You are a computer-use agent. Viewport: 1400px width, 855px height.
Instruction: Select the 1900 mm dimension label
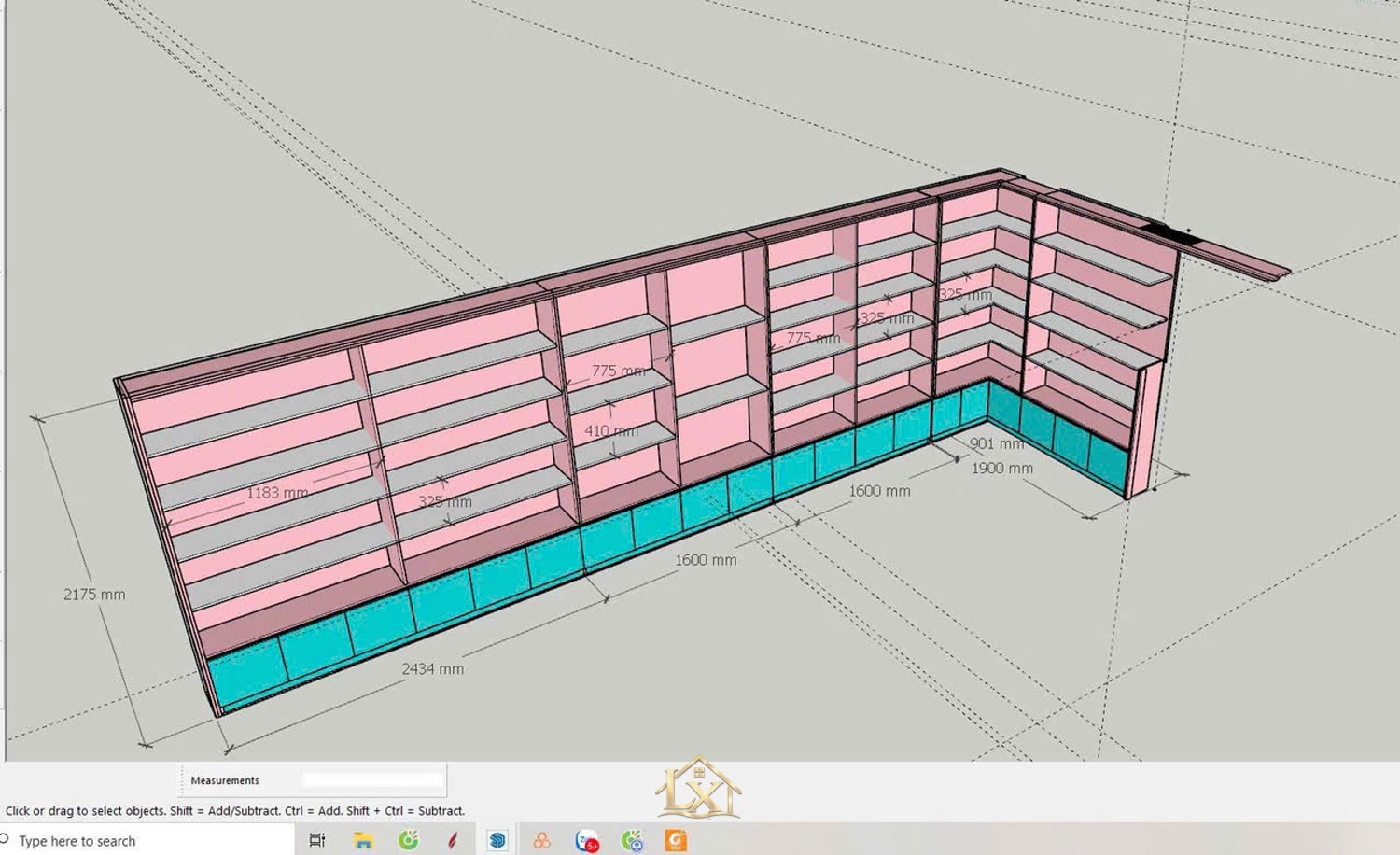click(x=1002, y=468)
